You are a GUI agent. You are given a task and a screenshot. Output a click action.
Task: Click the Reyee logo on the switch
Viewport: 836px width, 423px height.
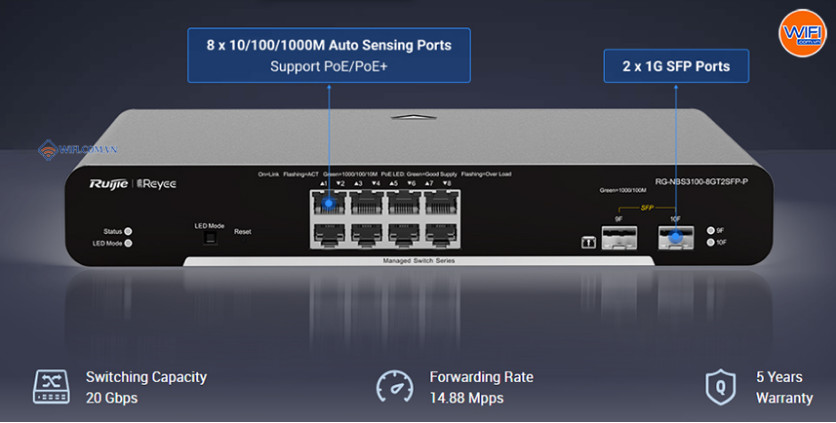157,184
